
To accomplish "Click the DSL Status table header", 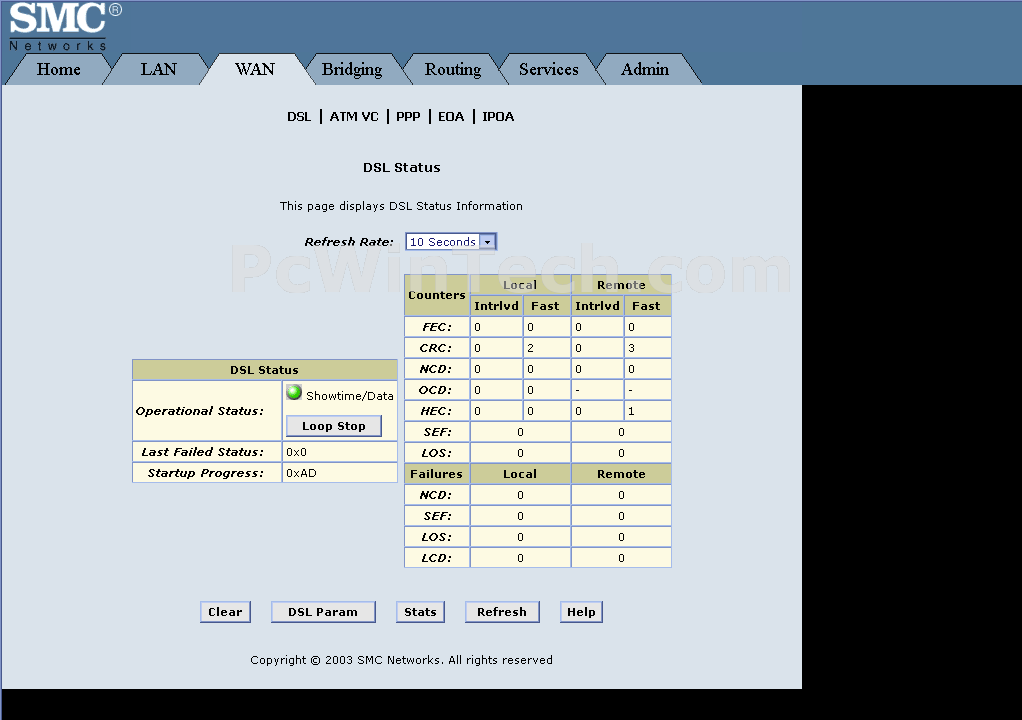I will [x=265, y=370].
